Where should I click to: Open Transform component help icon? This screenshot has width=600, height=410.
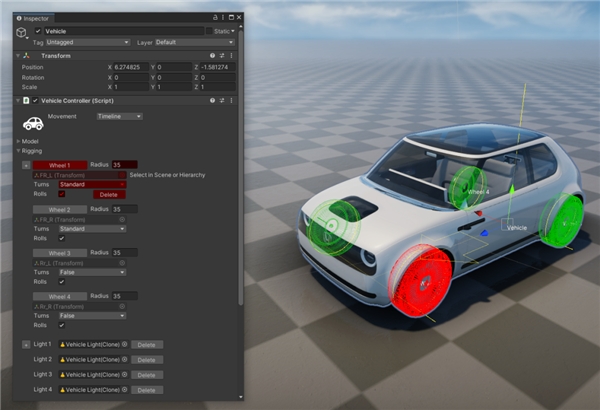pos(212,56)
